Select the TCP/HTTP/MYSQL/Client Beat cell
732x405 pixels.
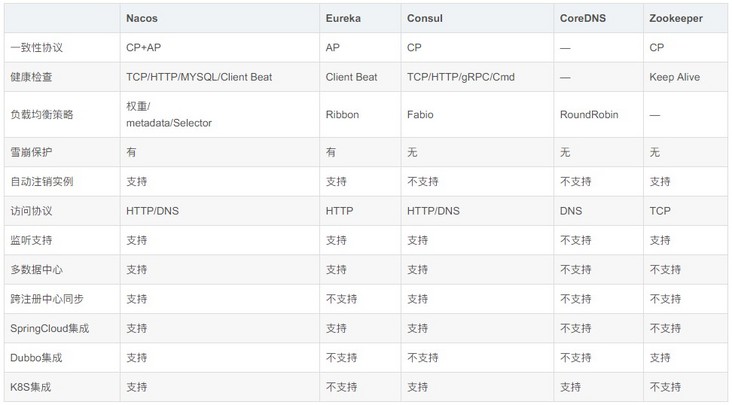[x=199, y=77]
